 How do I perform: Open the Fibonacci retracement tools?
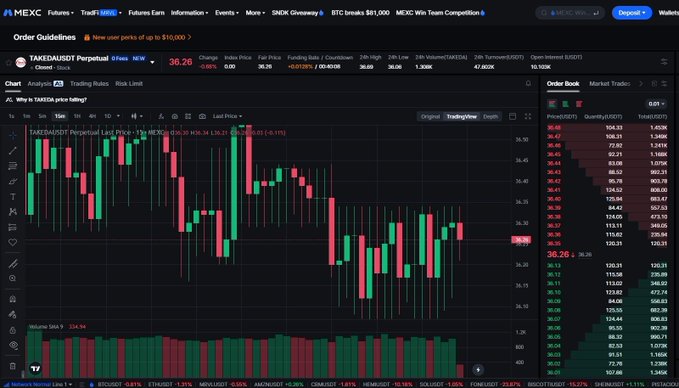click(x=13, y=166)
